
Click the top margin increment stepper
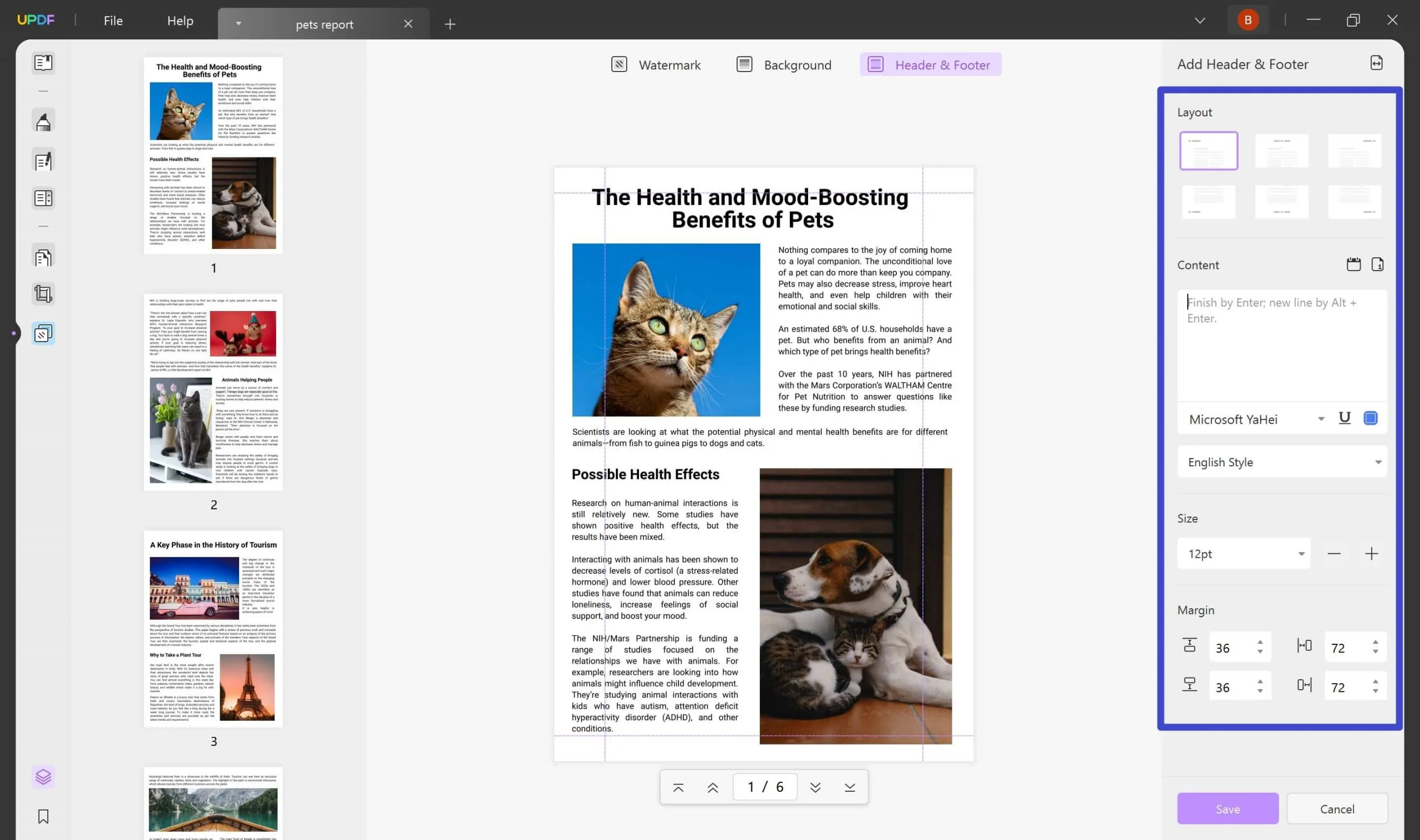(1259, 640)
